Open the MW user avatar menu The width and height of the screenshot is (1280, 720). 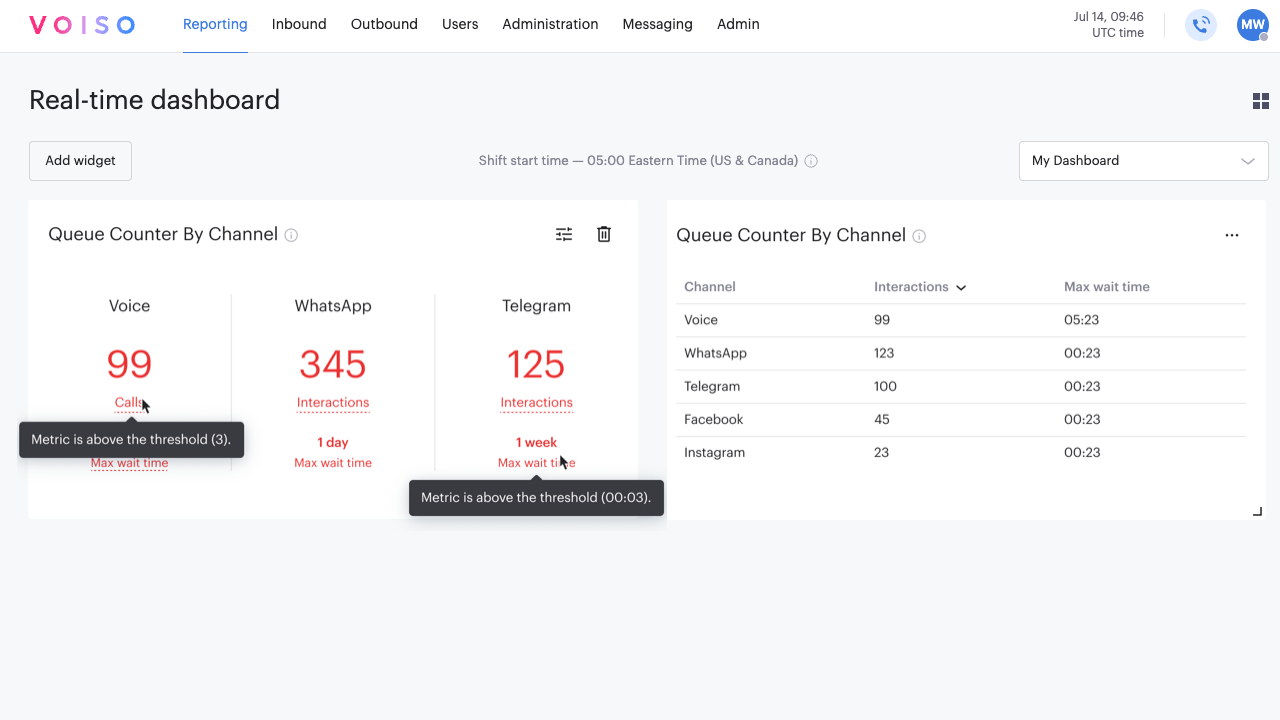[1252, 25]
